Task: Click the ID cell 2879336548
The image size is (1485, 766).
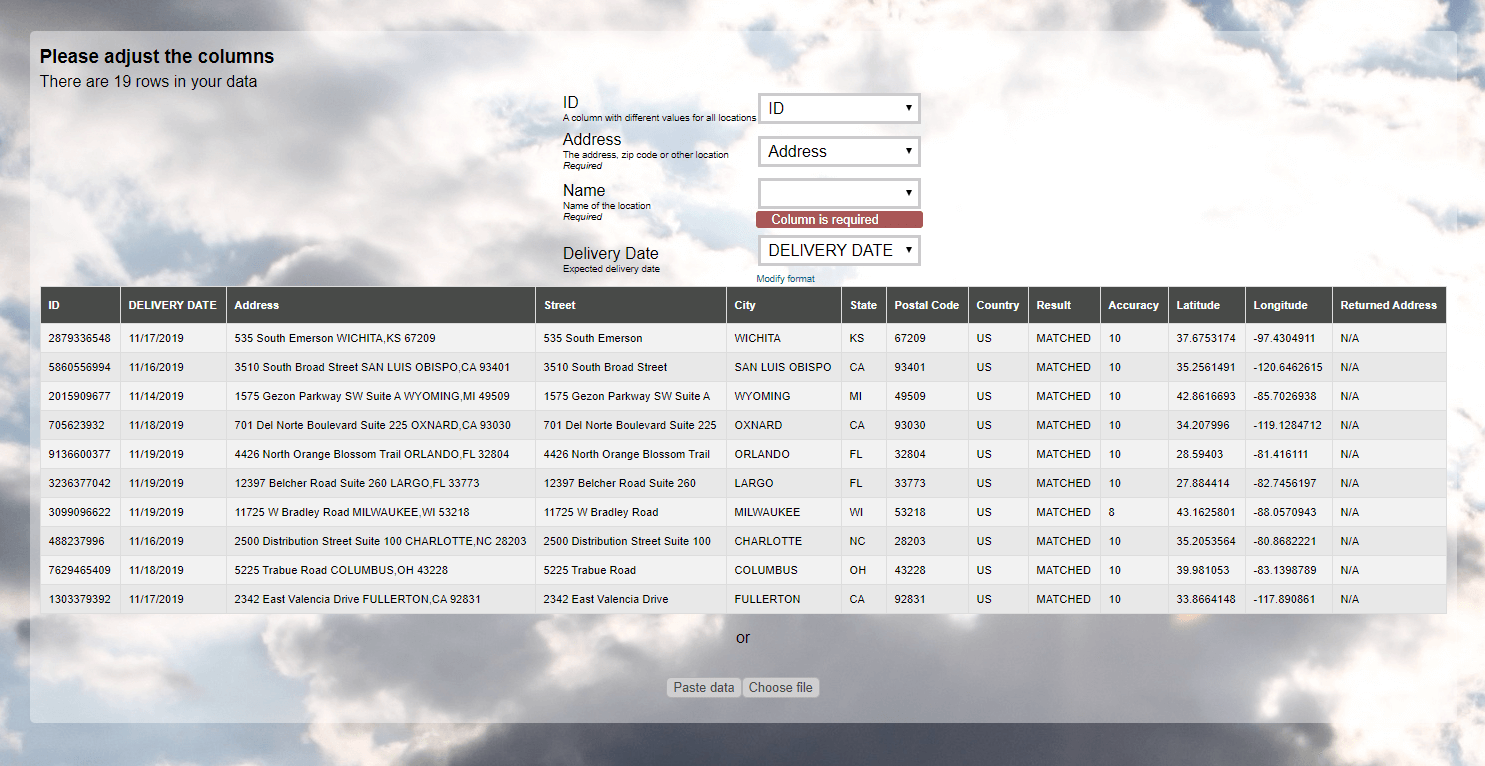Action: pyautogui.click(x=80, y=338)
